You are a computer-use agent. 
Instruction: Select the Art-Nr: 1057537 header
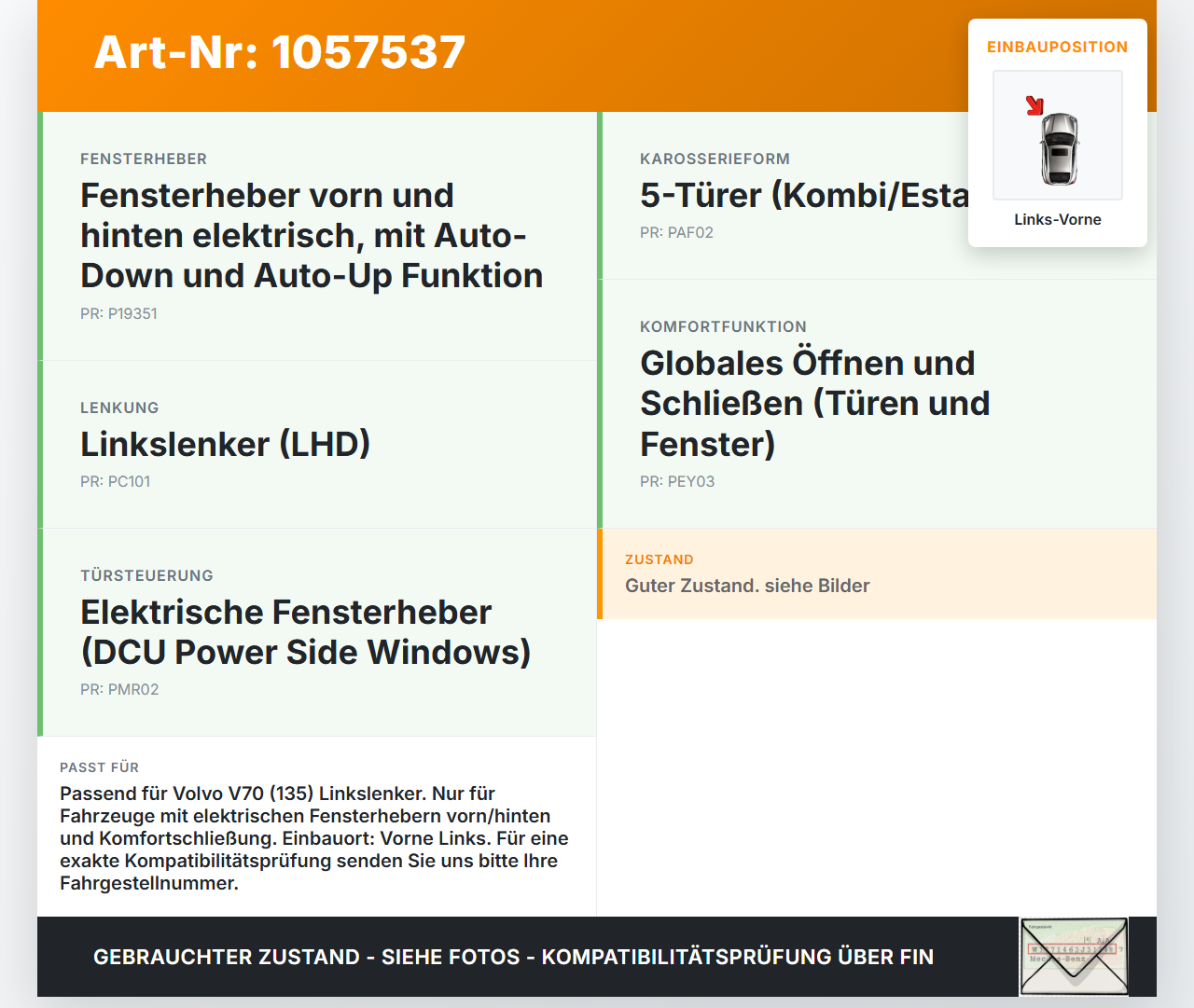pyautogui.click(x=280, y=52)
